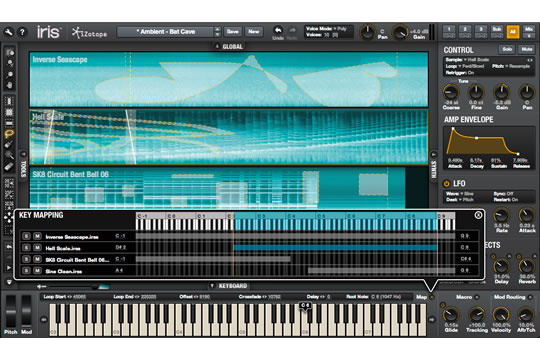Click the Mod wheel

point(27,311)
